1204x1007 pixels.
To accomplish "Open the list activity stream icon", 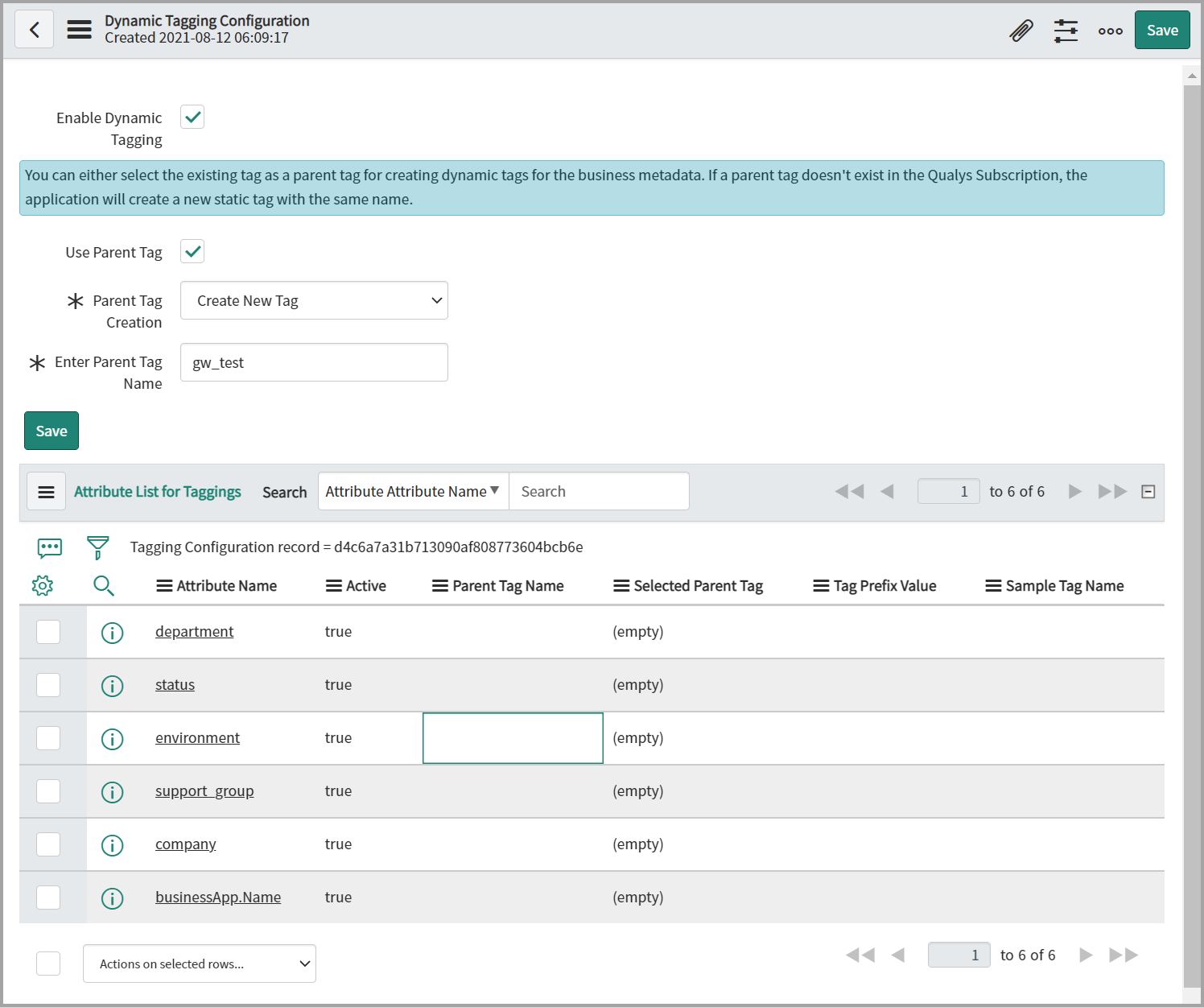I will coord(50,548).
